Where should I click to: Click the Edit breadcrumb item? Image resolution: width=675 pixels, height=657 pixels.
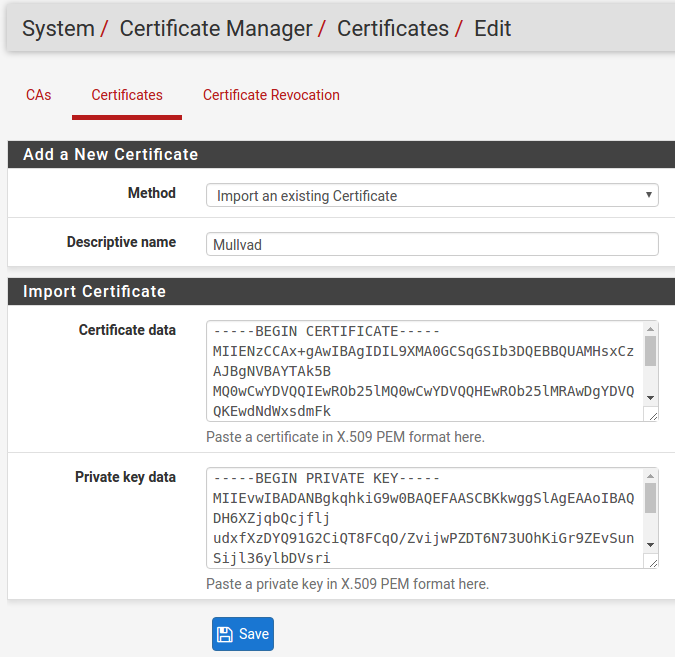492,28
